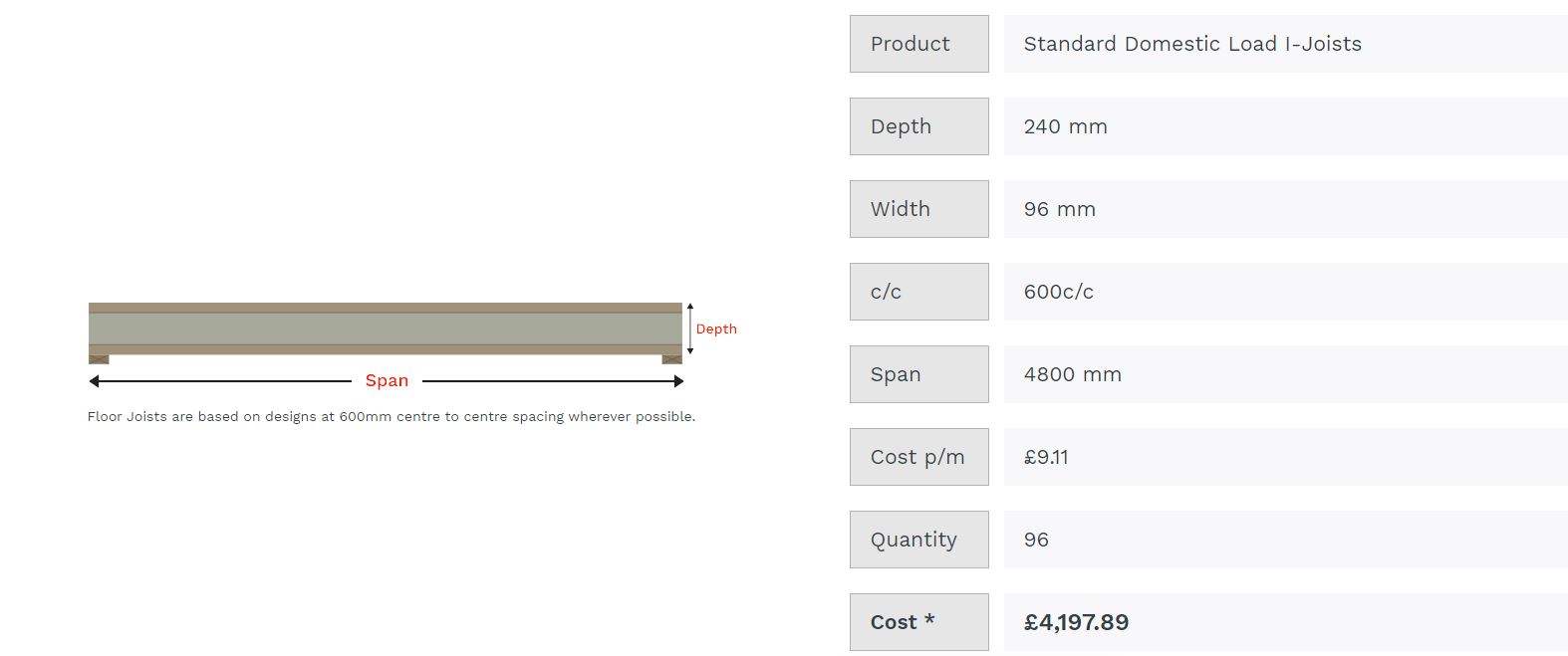Click the red Span arrow annotation
The height and width of the screenshot is (656, 1568).
pyautogui.click(x=387, y=380)
